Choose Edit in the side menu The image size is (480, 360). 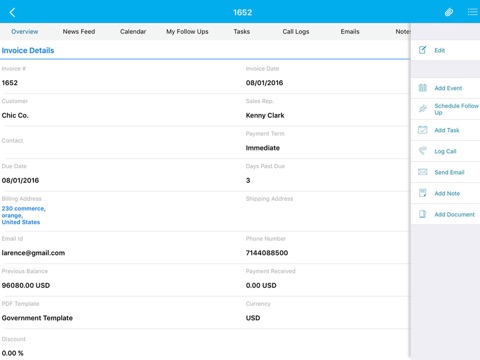[445, 50]
